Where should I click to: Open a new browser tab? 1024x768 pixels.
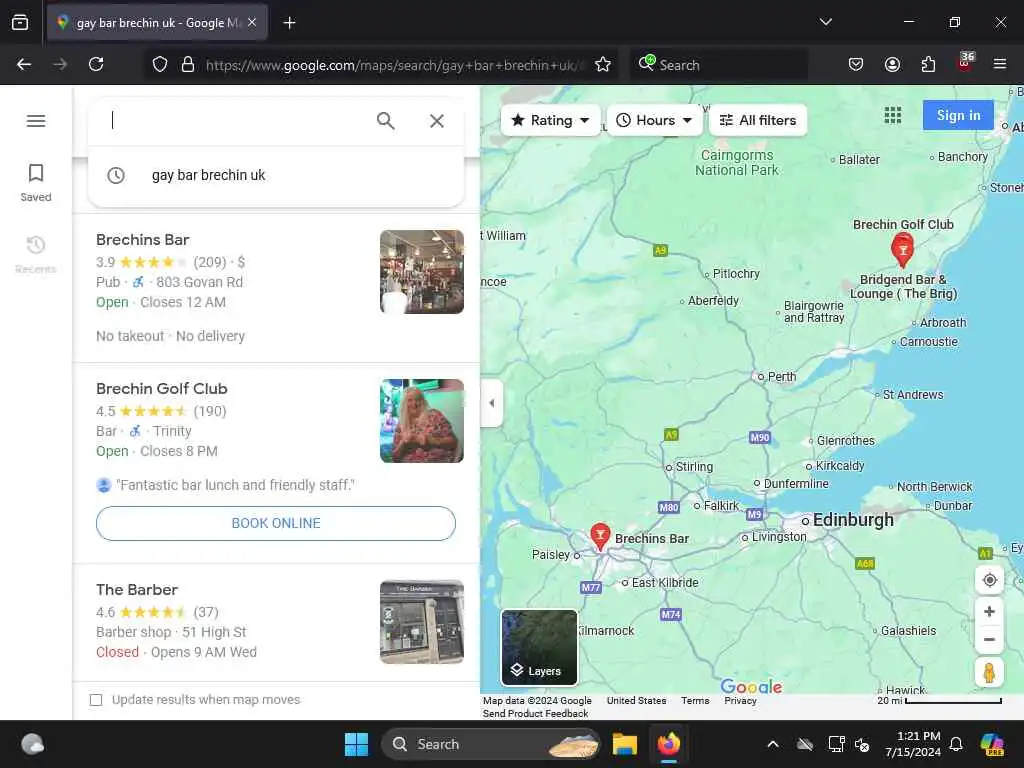[x=289, y=23]
